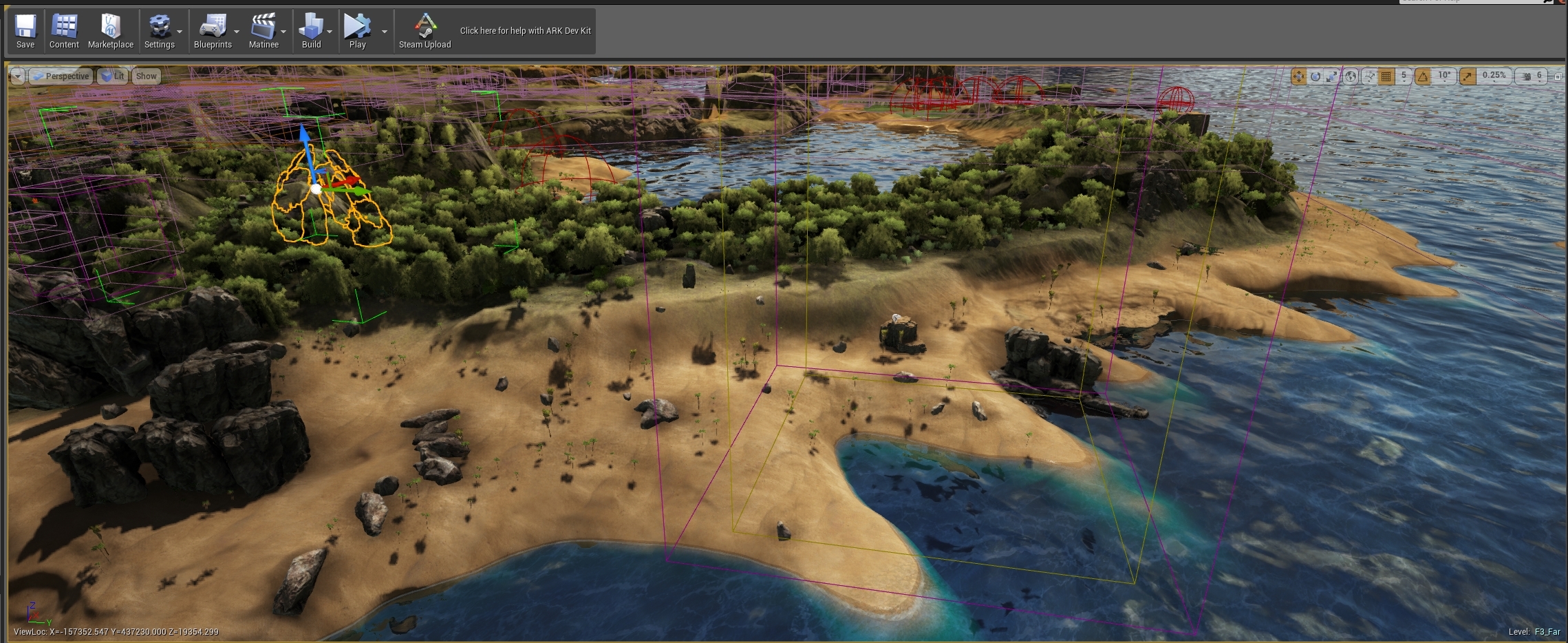
Task: Expand the Play options dropdown arrow
Action: [x=385, y=32]
